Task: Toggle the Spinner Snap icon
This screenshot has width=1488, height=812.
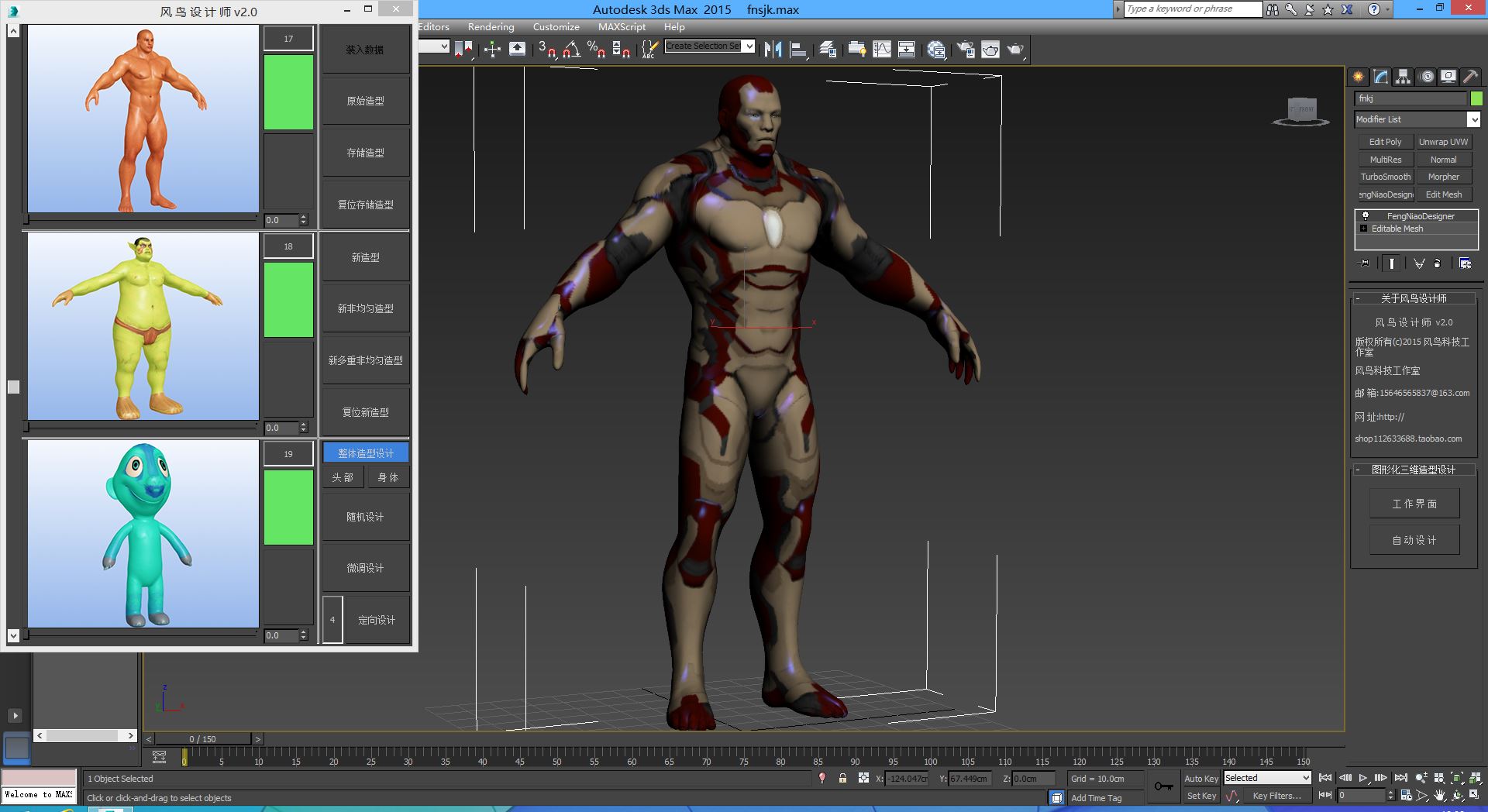Action: point(621,50)
